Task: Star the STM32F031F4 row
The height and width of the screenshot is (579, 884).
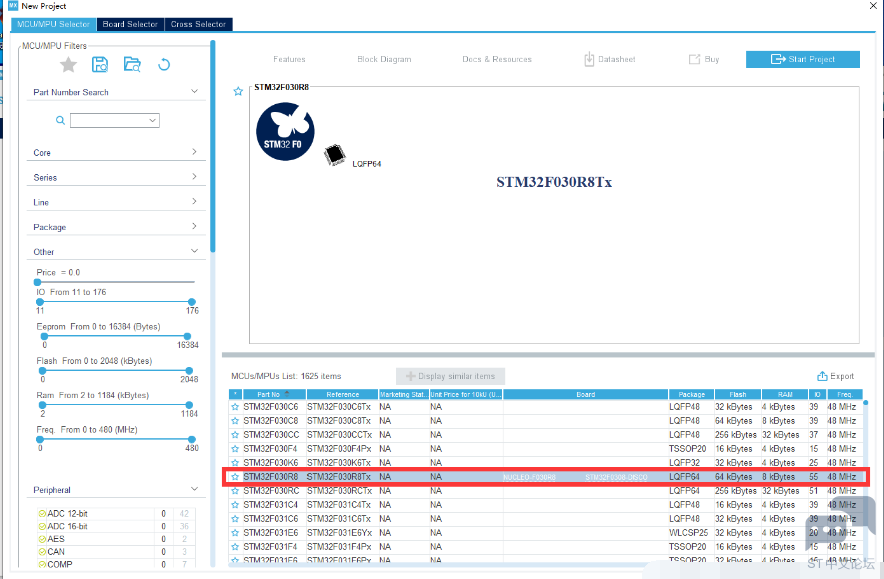Action: pyautogui.click(x=235, y=547)
